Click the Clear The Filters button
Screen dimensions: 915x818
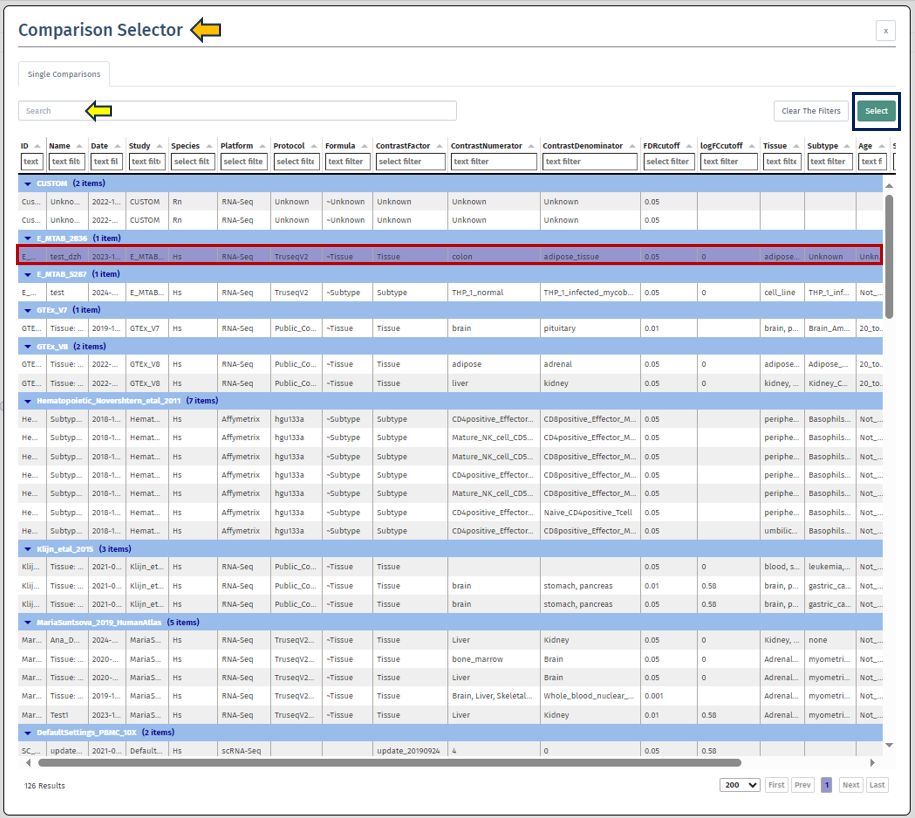(x=810, y=111)
